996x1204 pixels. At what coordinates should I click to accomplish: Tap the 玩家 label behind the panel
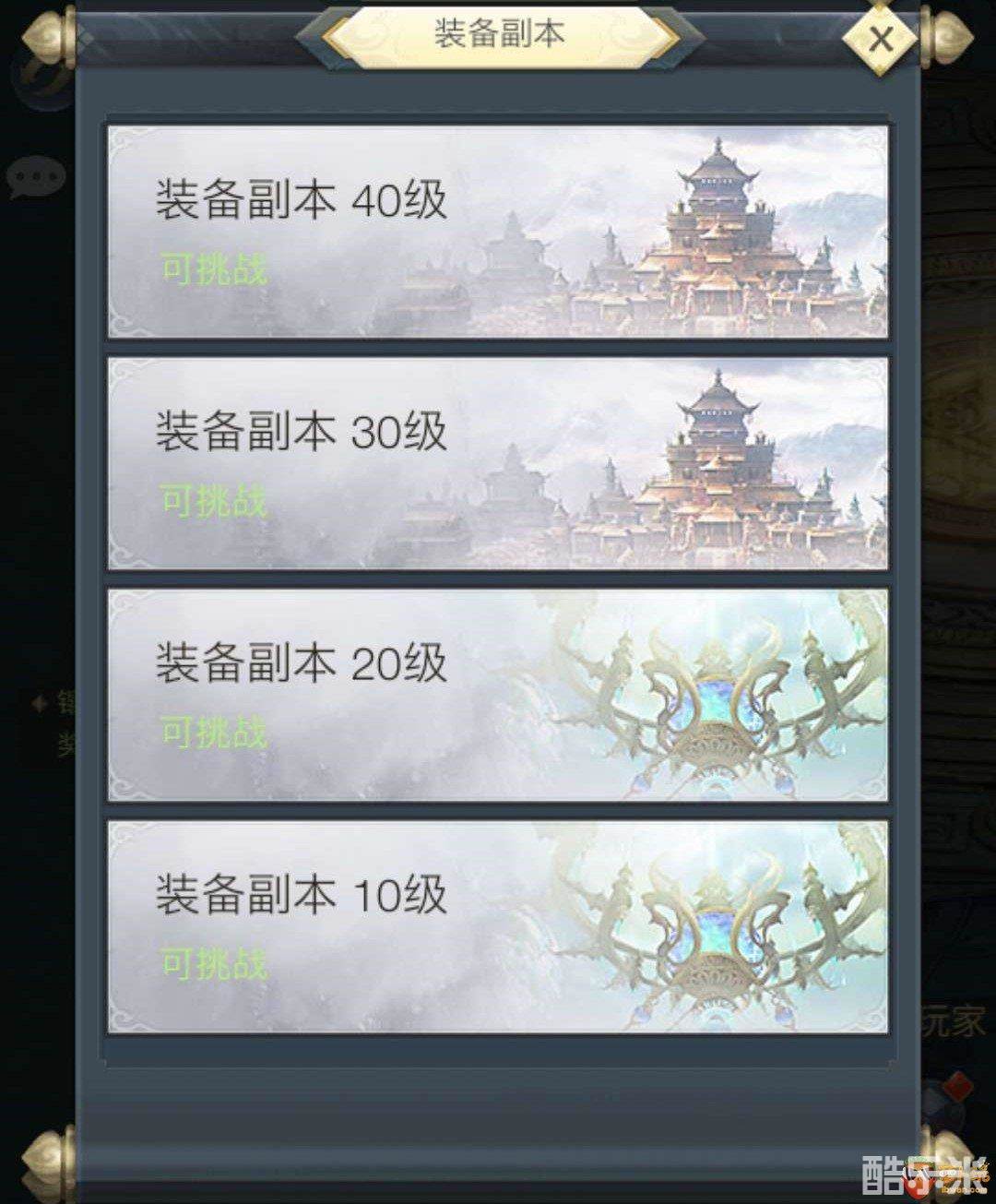[952, 1021]
